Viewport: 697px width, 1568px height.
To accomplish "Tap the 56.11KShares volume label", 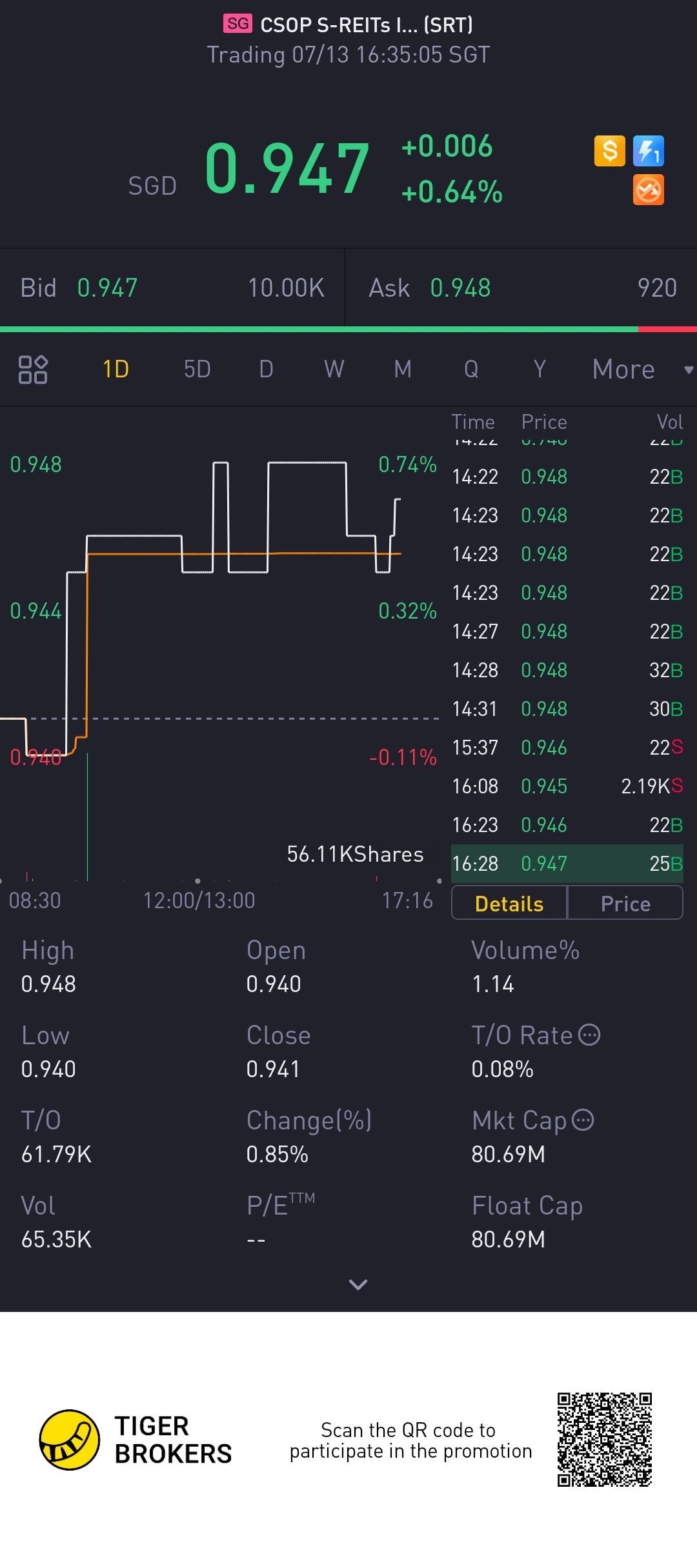I will pyautogui.click(x=355, y=854).
